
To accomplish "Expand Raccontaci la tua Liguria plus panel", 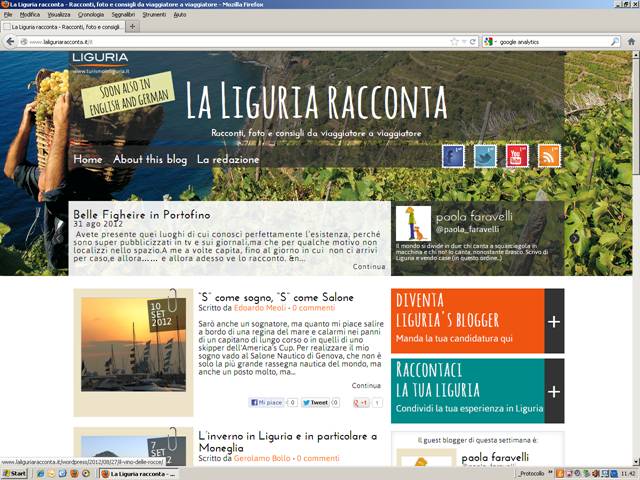I will click(554, 392).
